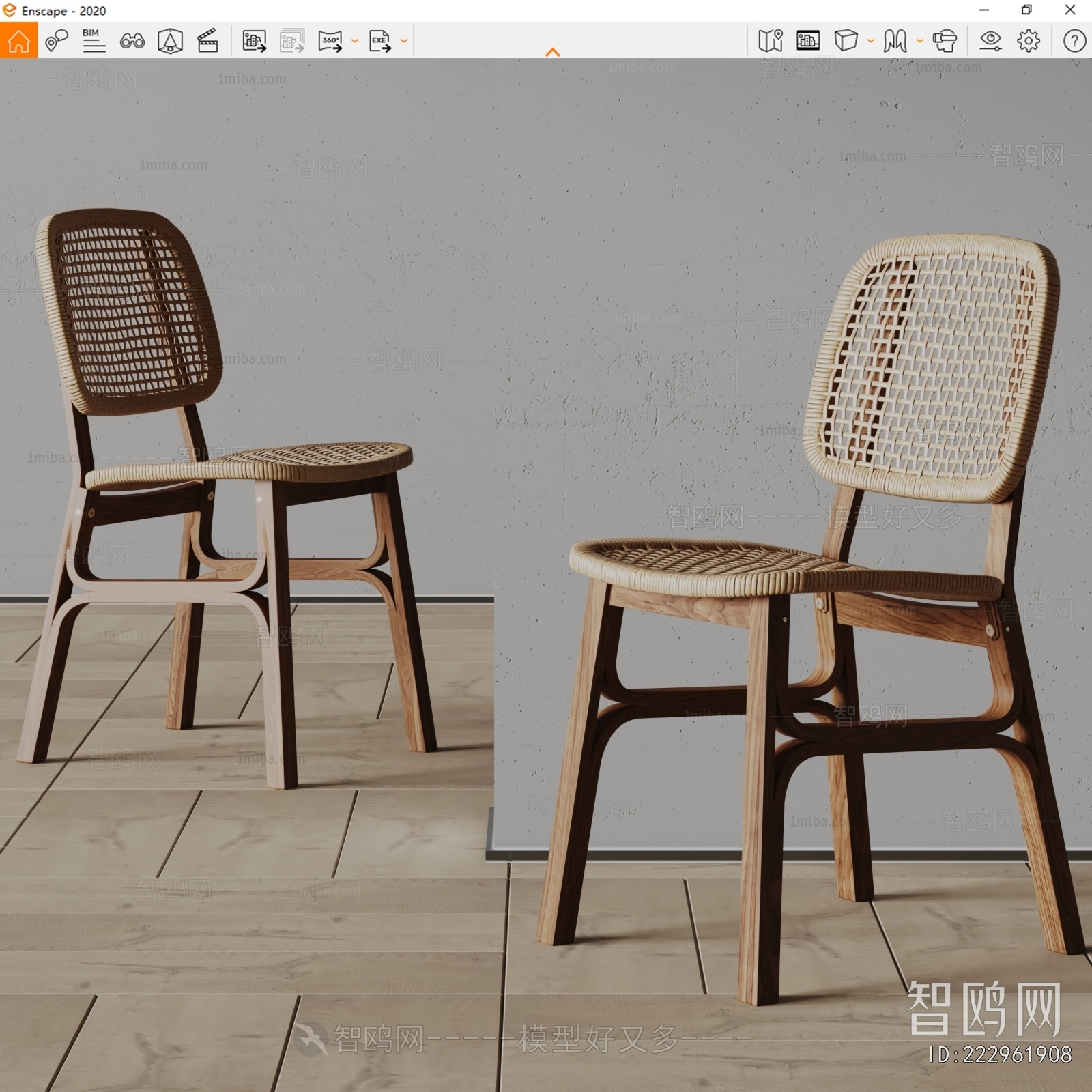This screenshot has height=1092, width=1092.
Task: Restore down the Enscape window
Action: pyautogui.click(x=1026, y=10)
